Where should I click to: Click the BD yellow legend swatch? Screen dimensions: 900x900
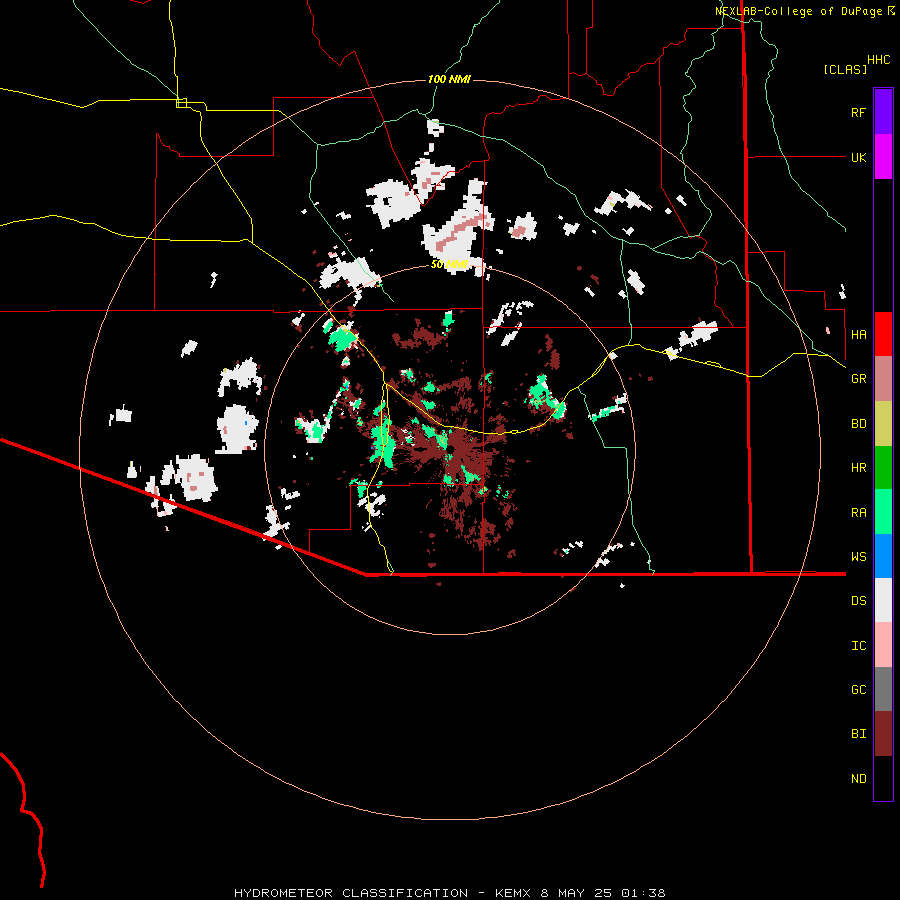(x=883, y=423)
